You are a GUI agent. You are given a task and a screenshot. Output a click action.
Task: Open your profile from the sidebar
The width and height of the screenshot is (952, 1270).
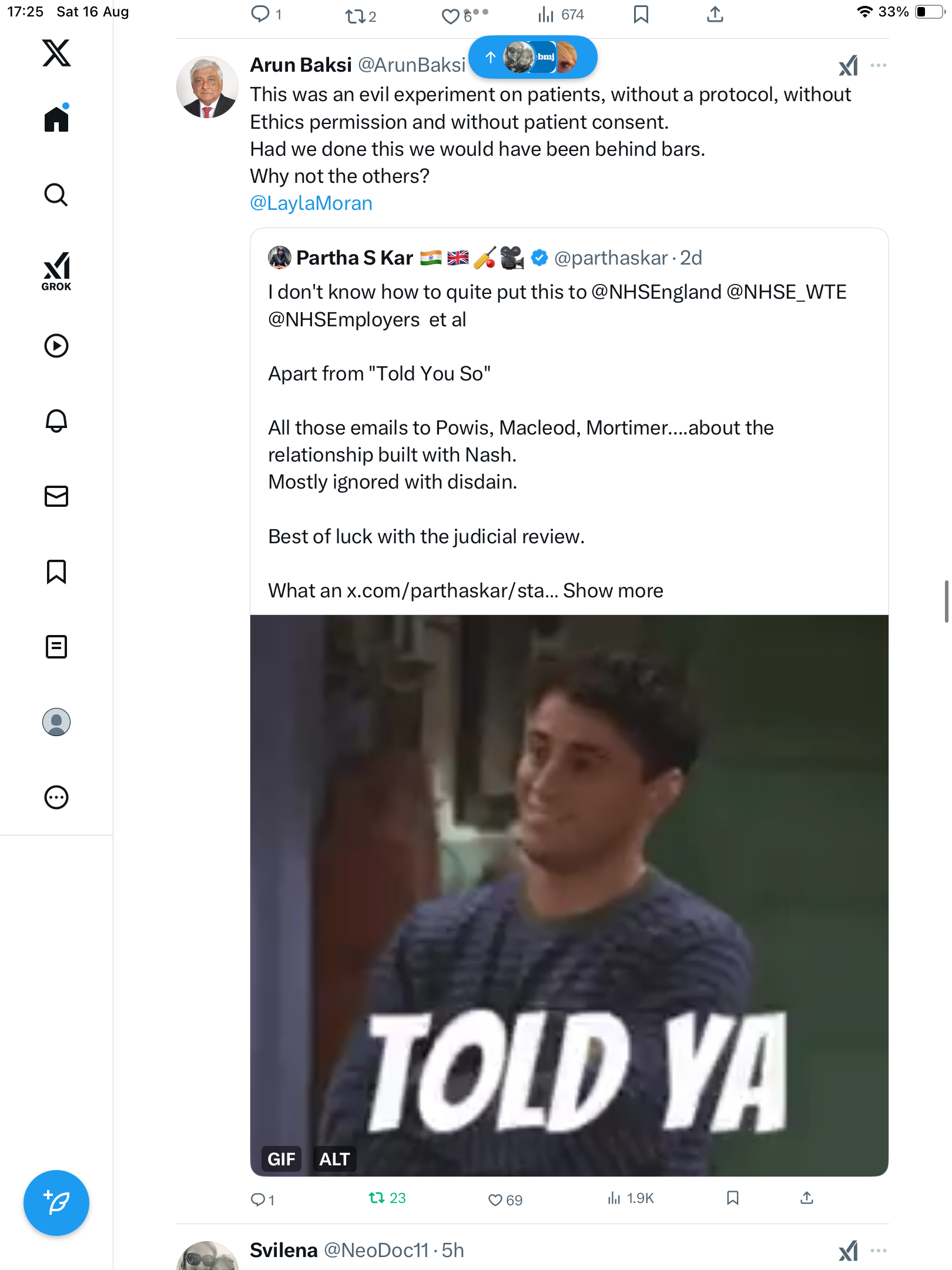point(56,722)
